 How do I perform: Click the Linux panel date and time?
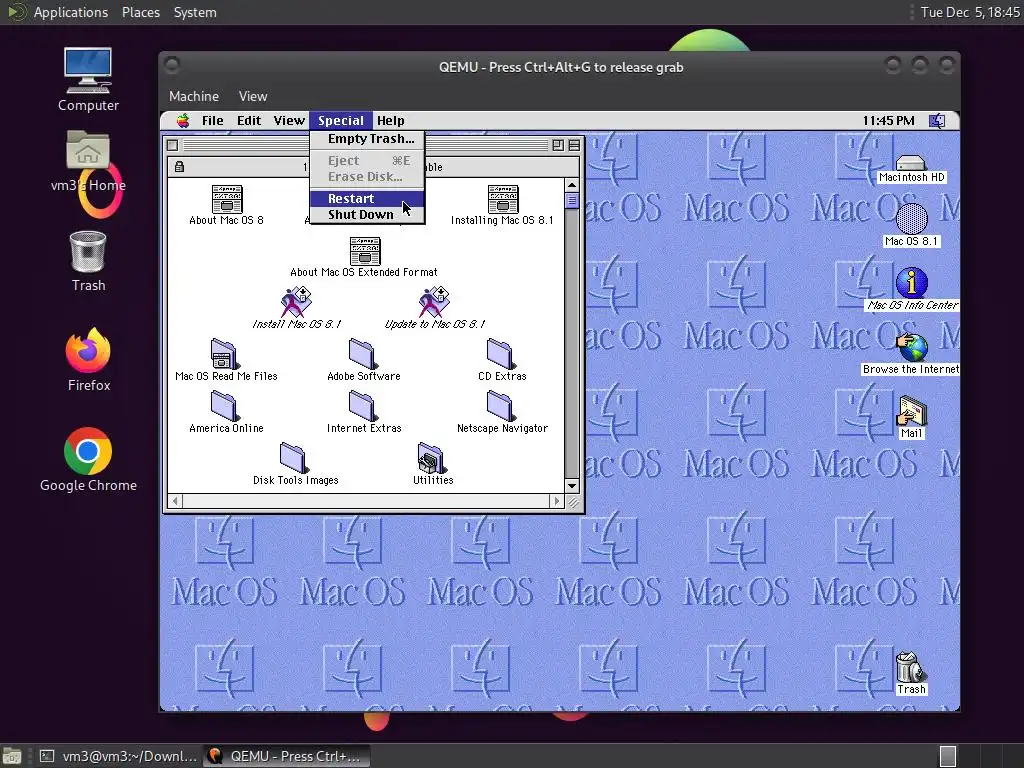coord(969,12)
